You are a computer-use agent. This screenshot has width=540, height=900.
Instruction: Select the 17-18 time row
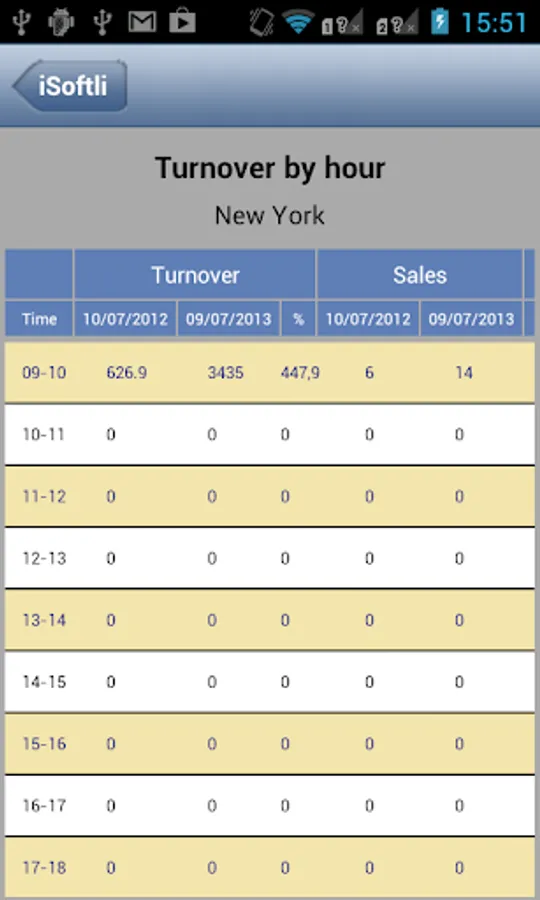[x=270, y=867]
